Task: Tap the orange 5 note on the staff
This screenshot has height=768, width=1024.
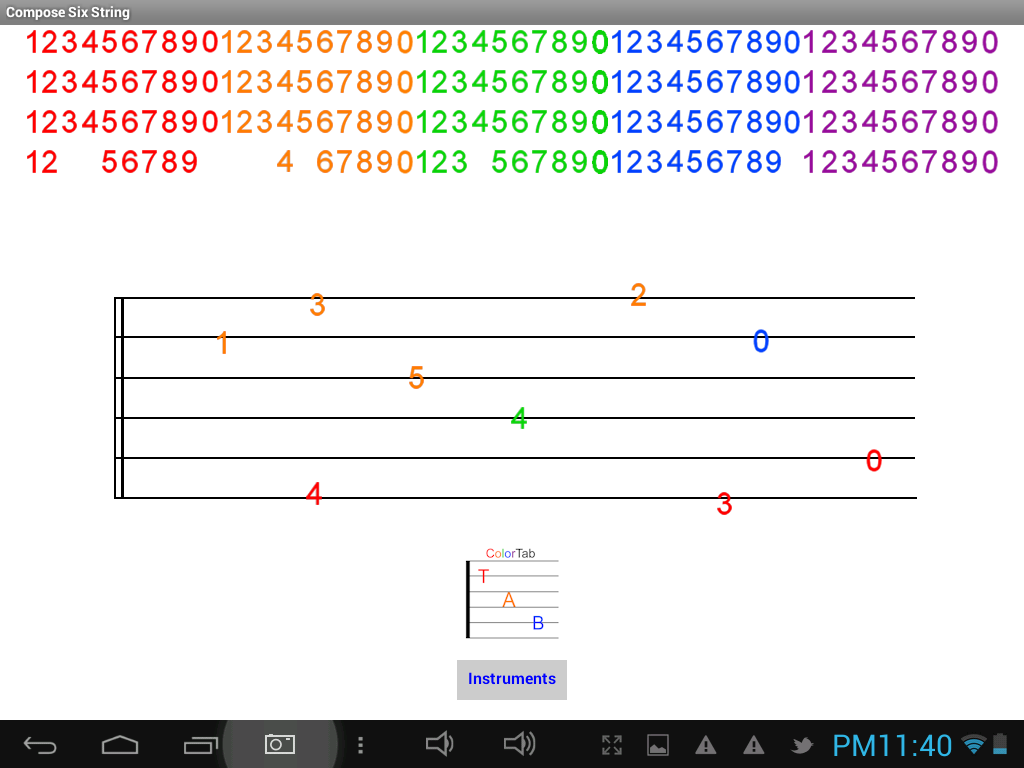Action: click(417, 378)
